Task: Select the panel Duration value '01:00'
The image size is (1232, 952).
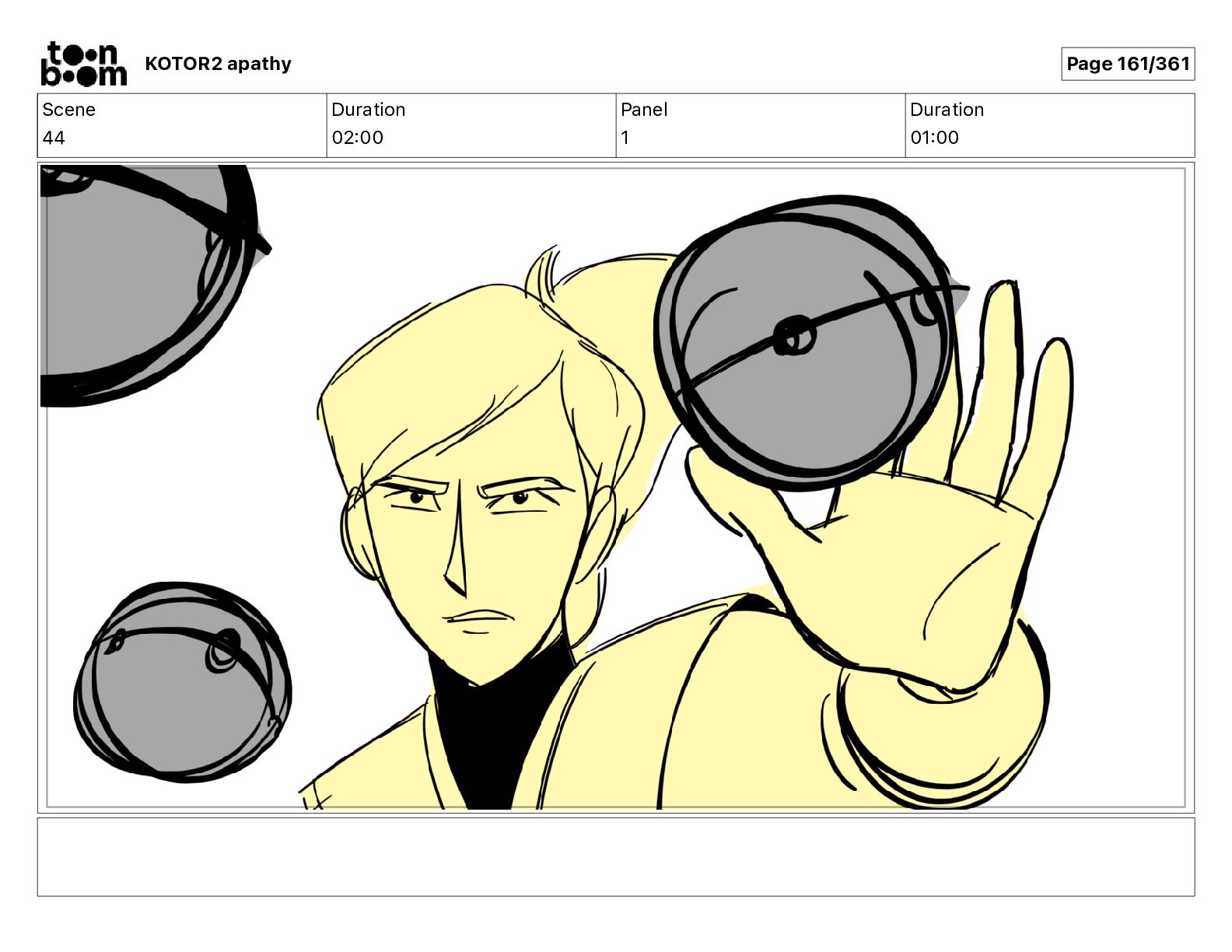Action: click(934, 138)
